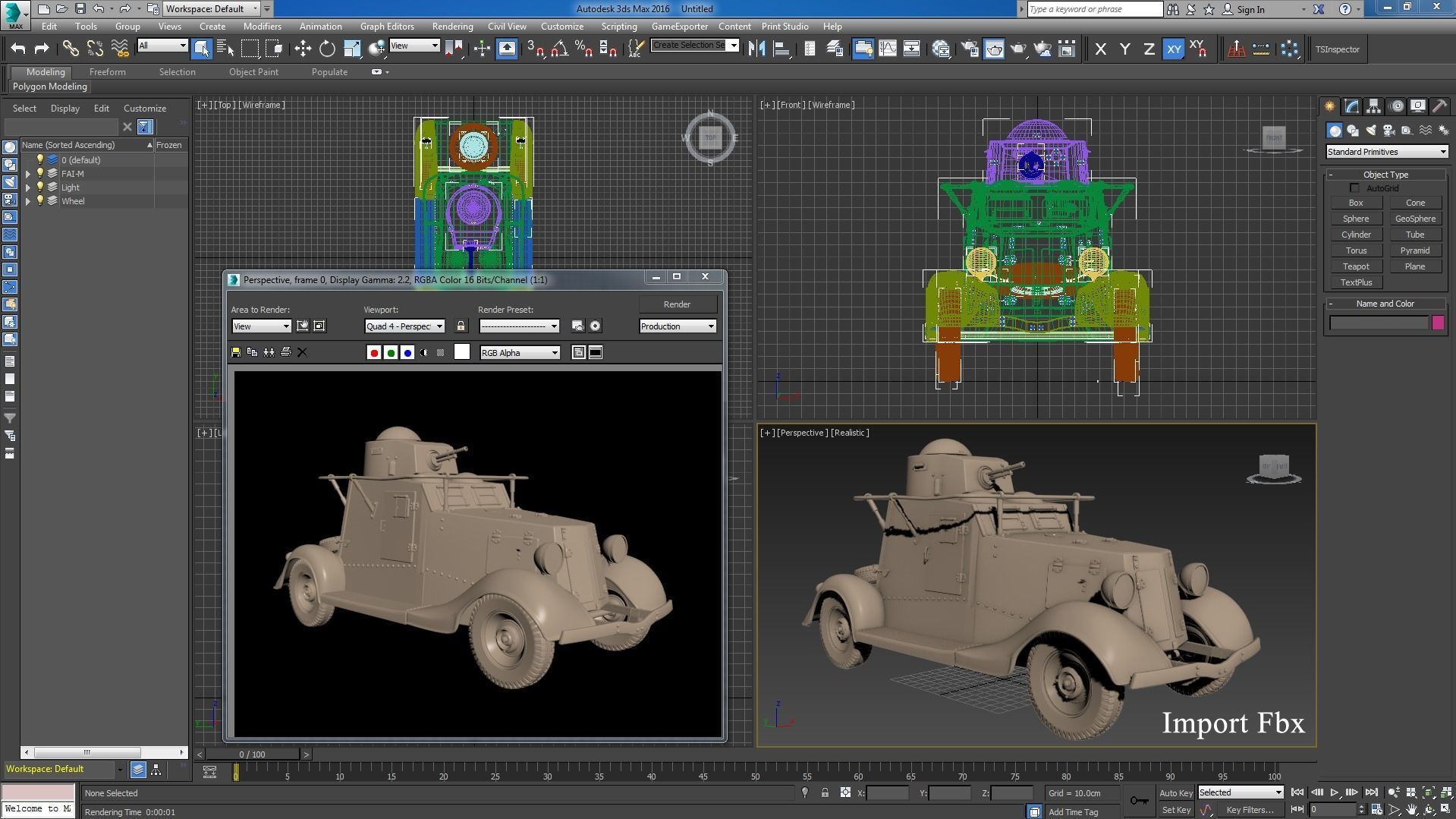Viewport: 1456px width, 819px height.
Task: Open the RGB Alpha channel dropdown
Action: click(520, 353)
